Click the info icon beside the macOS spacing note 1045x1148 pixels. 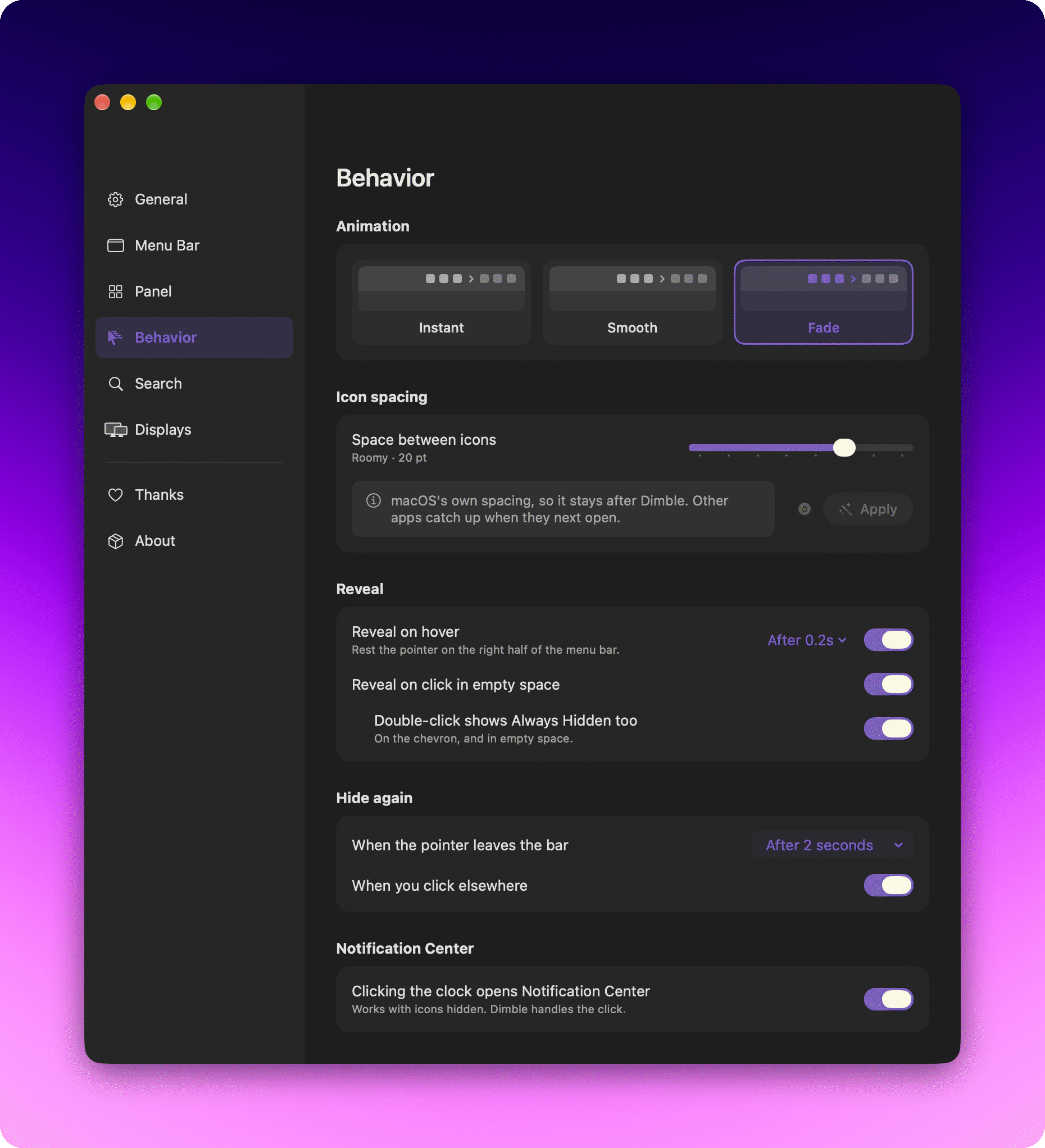(x=374, y=500)
